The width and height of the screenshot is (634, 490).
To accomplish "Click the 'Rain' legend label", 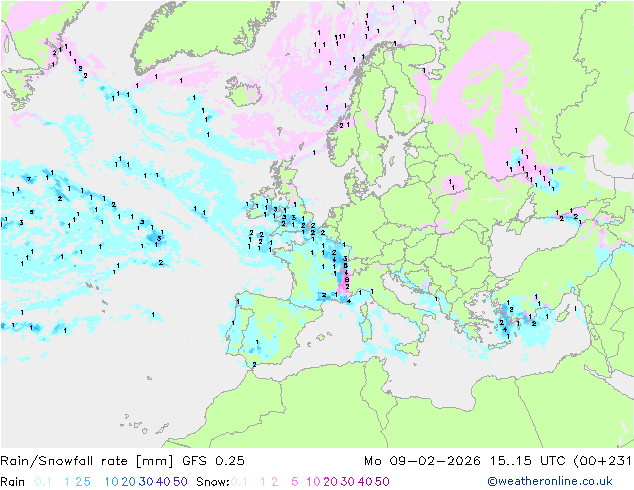I will pyautogui.click(x=13, y=482).
